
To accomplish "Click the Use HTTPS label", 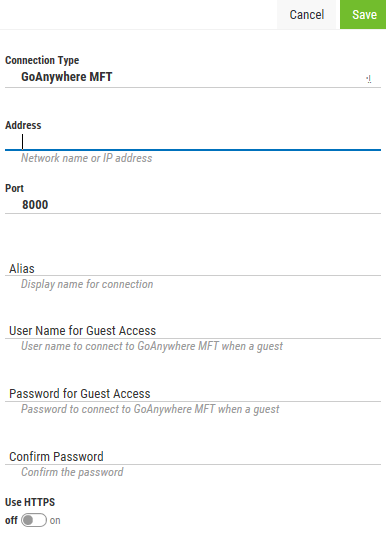I will pyautogui.click(x=30, y=502).
